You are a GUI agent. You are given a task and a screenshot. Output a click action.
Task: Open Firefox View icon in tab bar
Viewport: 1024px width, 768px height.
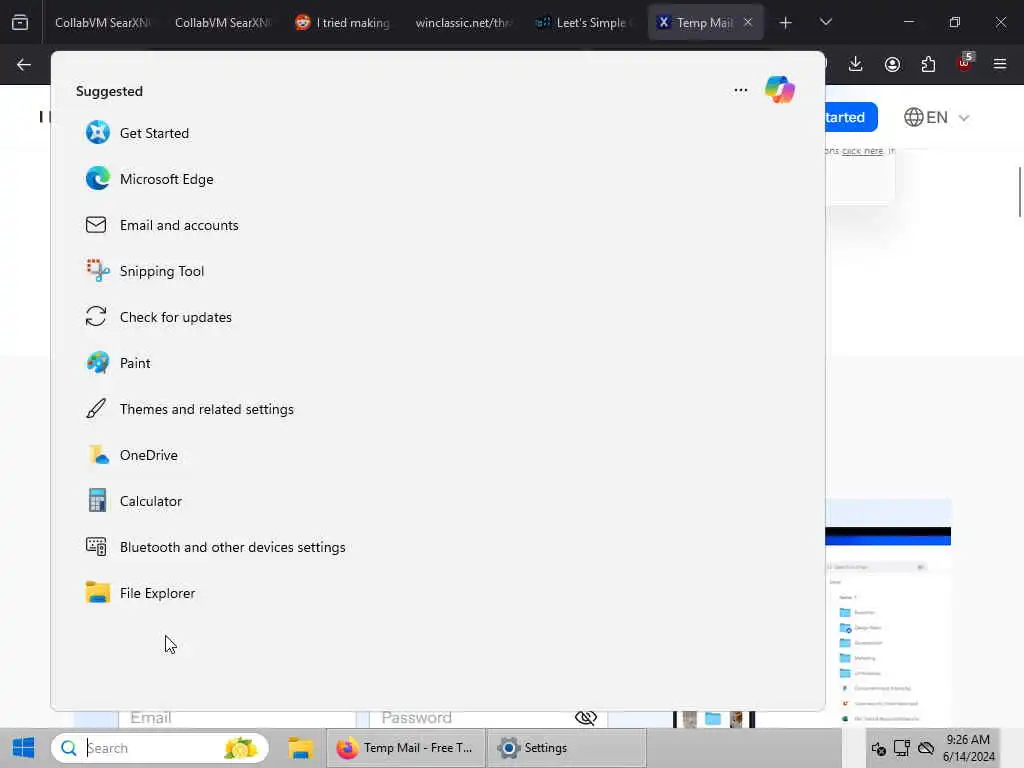pyautogui.click(x=20, y=22)
